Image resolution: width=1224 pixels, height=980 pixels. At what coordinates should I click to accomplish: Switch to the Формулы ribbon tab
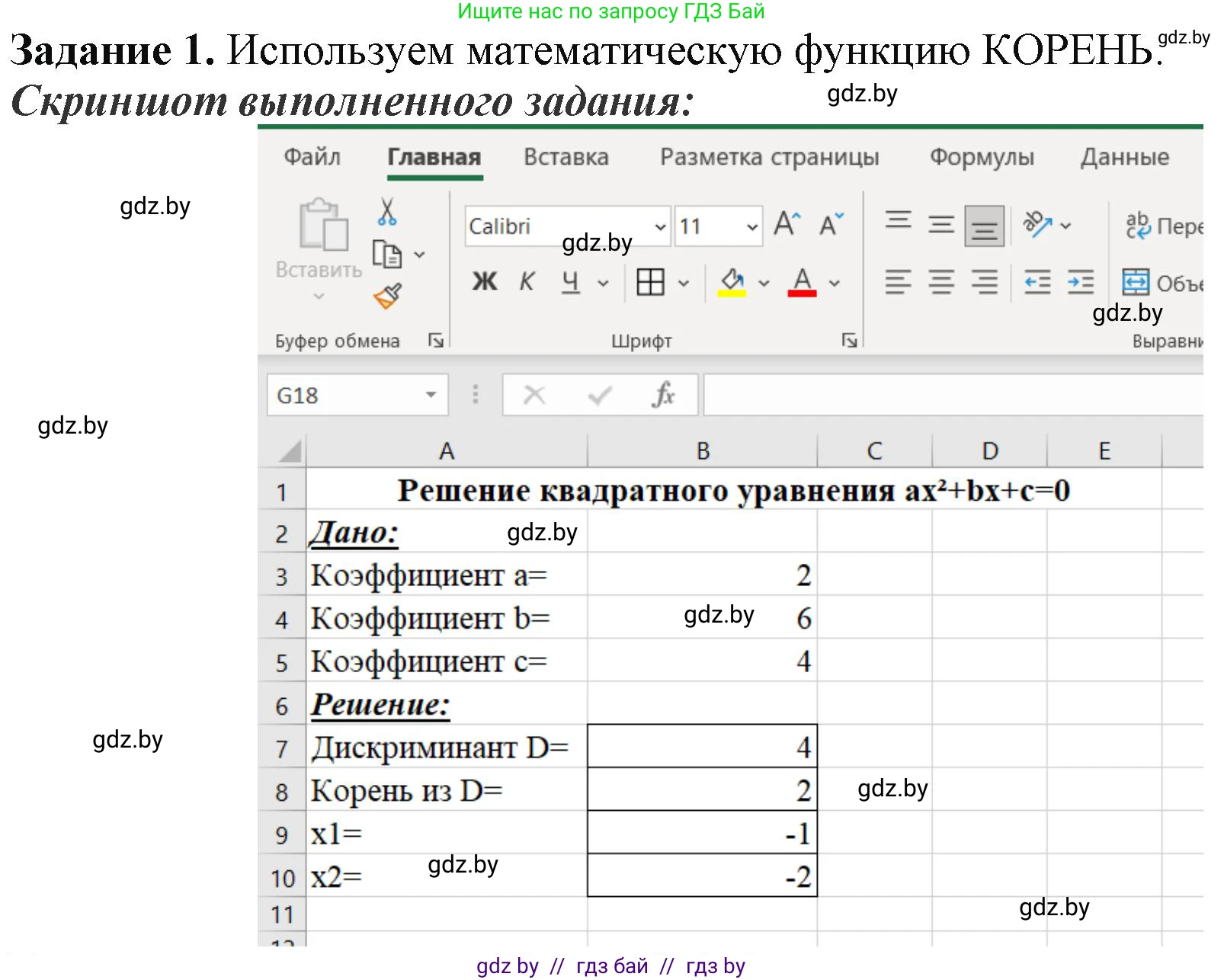coord(982,157)
